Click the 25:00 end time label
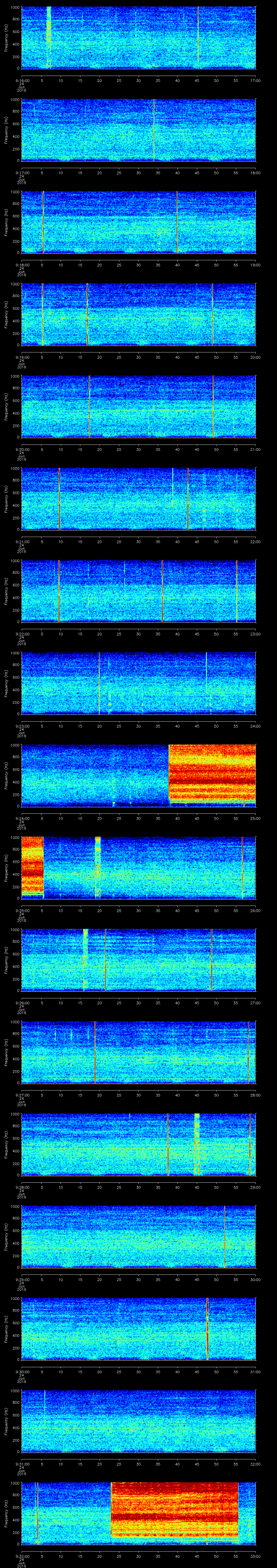 pos(255,818)
